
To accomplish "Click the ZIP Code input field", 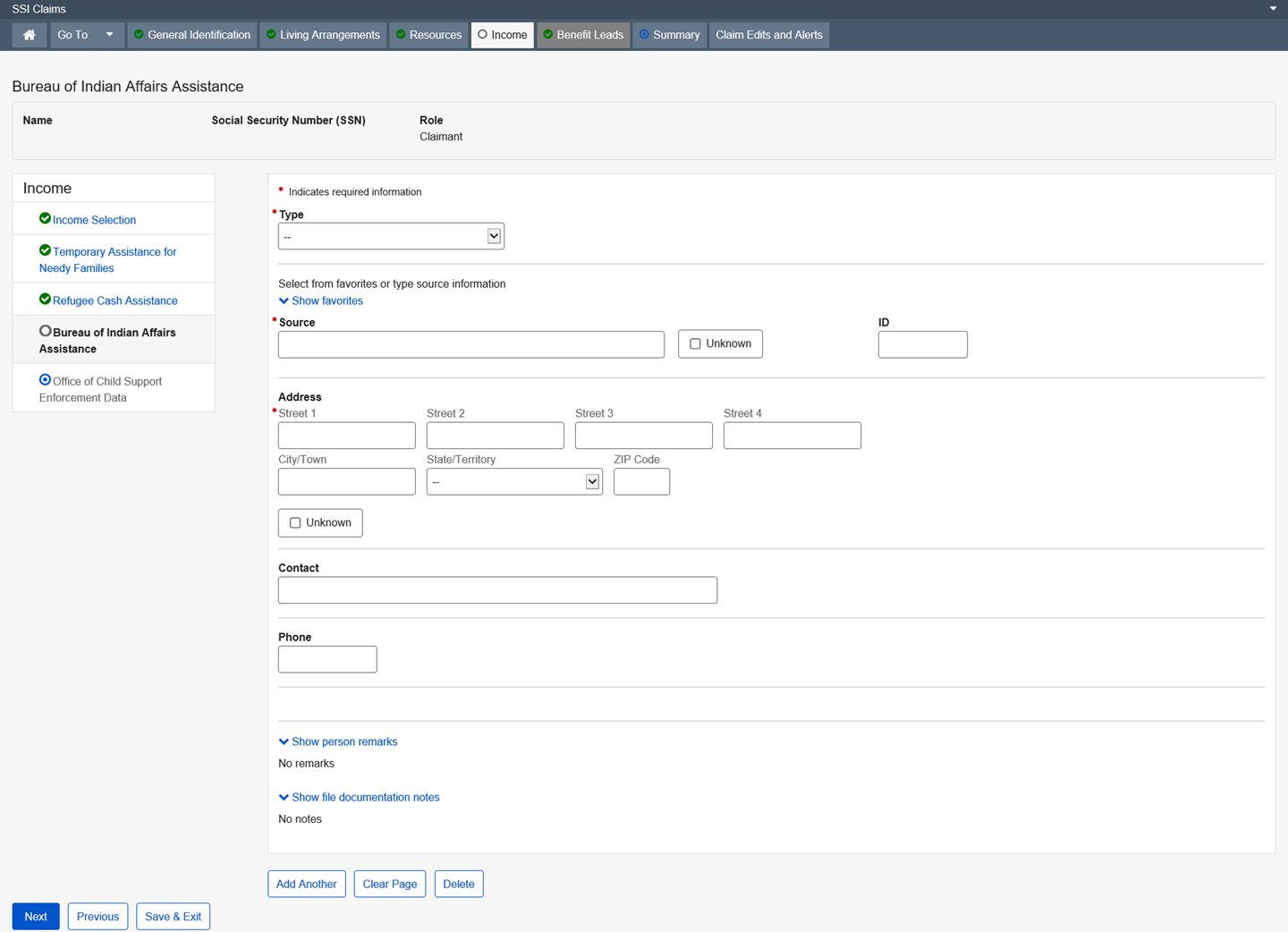I will pos(641,482).
